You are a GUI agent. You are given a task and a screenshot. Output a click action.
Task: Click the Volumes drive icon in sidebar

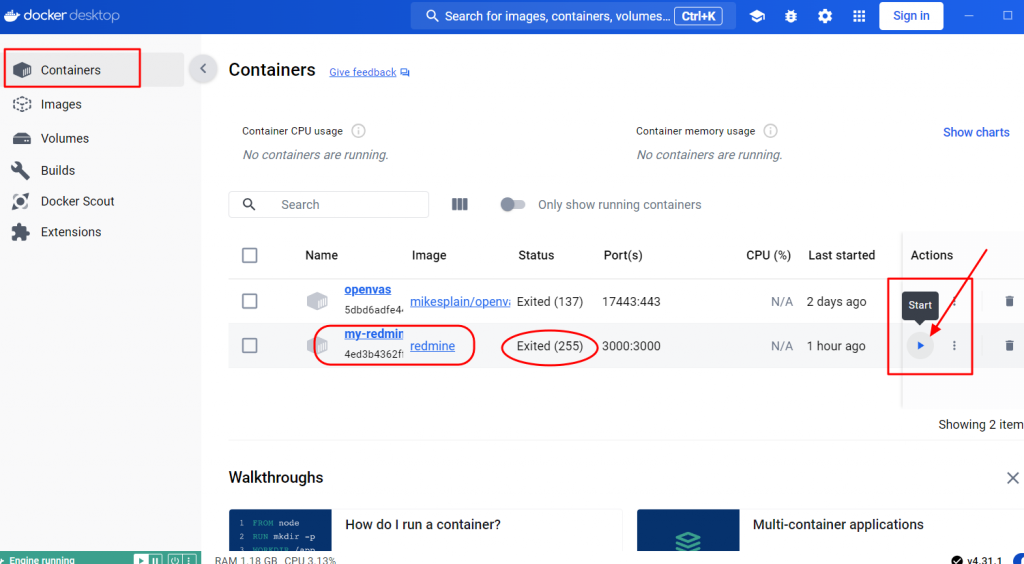[22, 138]
